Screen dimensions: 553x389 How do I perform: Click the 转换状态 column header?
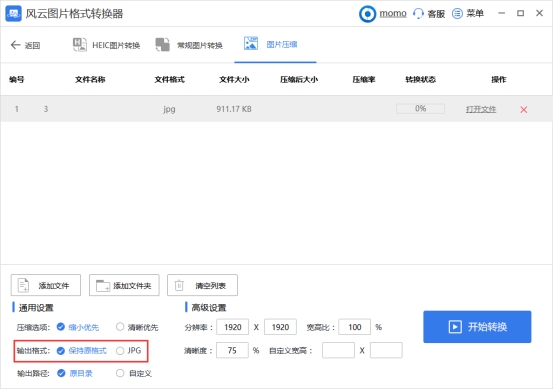click(x=420, y=79)
